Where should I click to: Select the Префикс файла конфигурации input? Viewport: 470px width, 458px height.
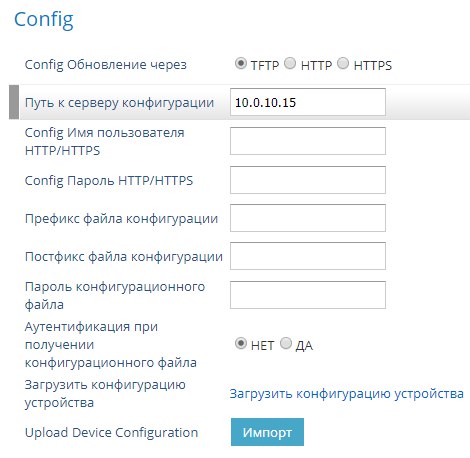(x=308, y=218)
